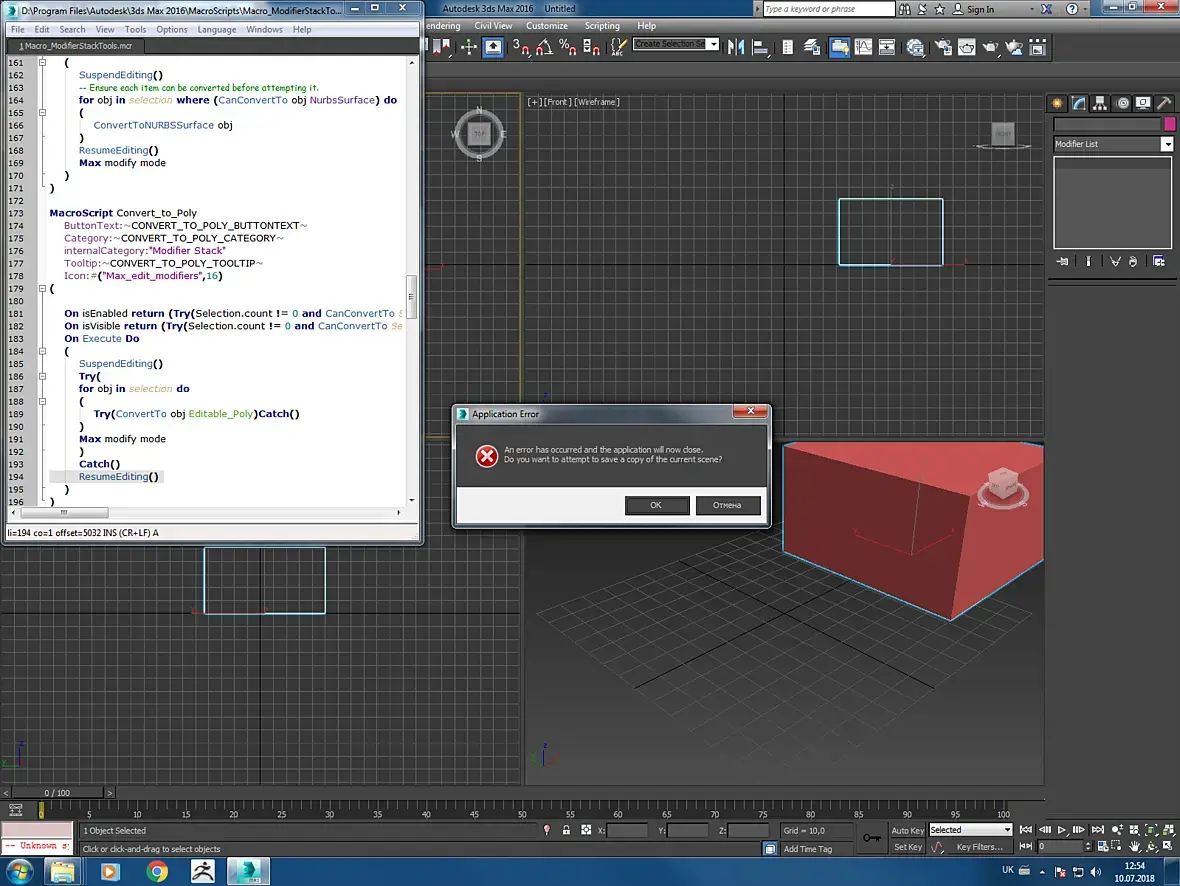The height and width of the screenshot is (886, 1180).
Task: Open the Scripting menu
Action: (602, 26)
